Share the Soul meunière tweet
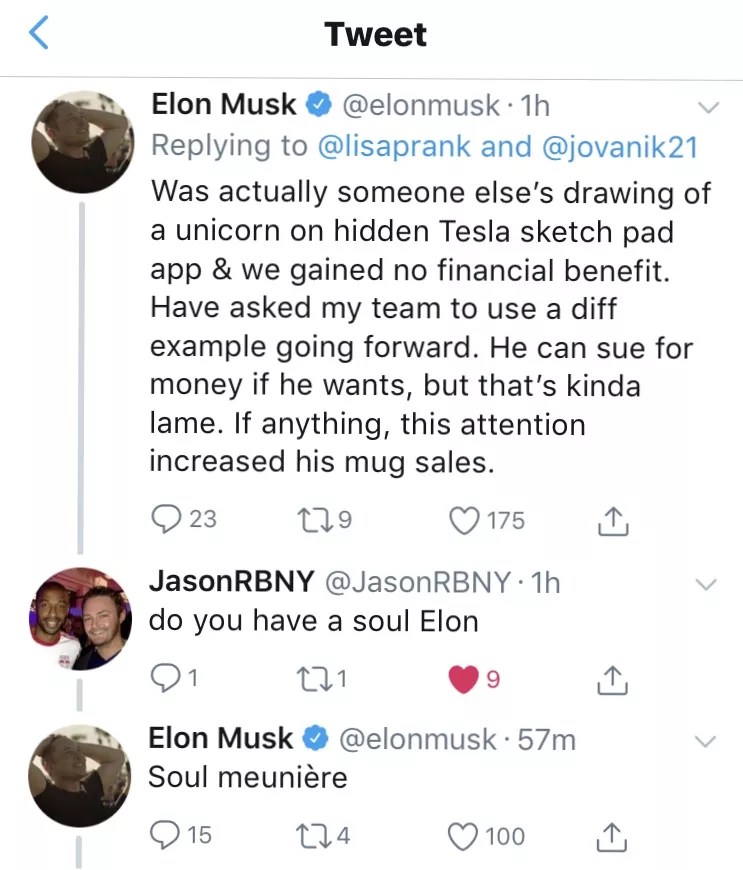 click(609, 834)
